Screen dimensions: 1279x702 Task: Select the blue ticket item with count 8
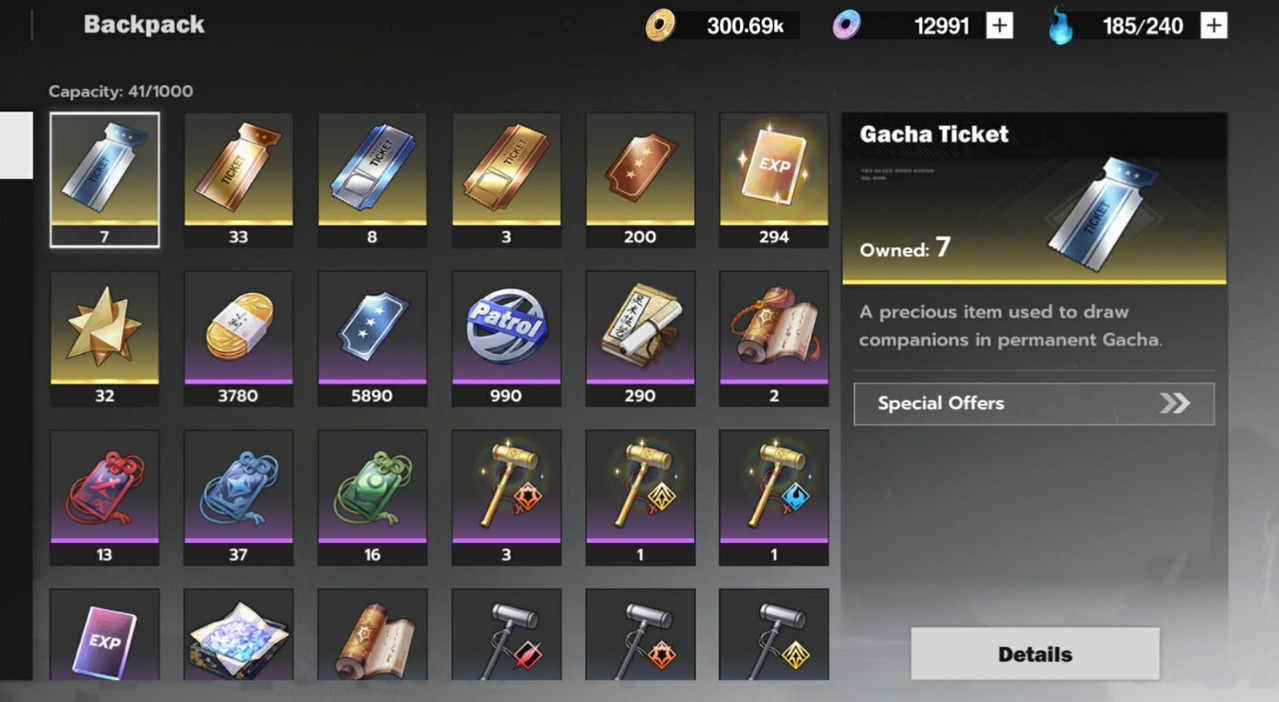[x=372, y=180]
